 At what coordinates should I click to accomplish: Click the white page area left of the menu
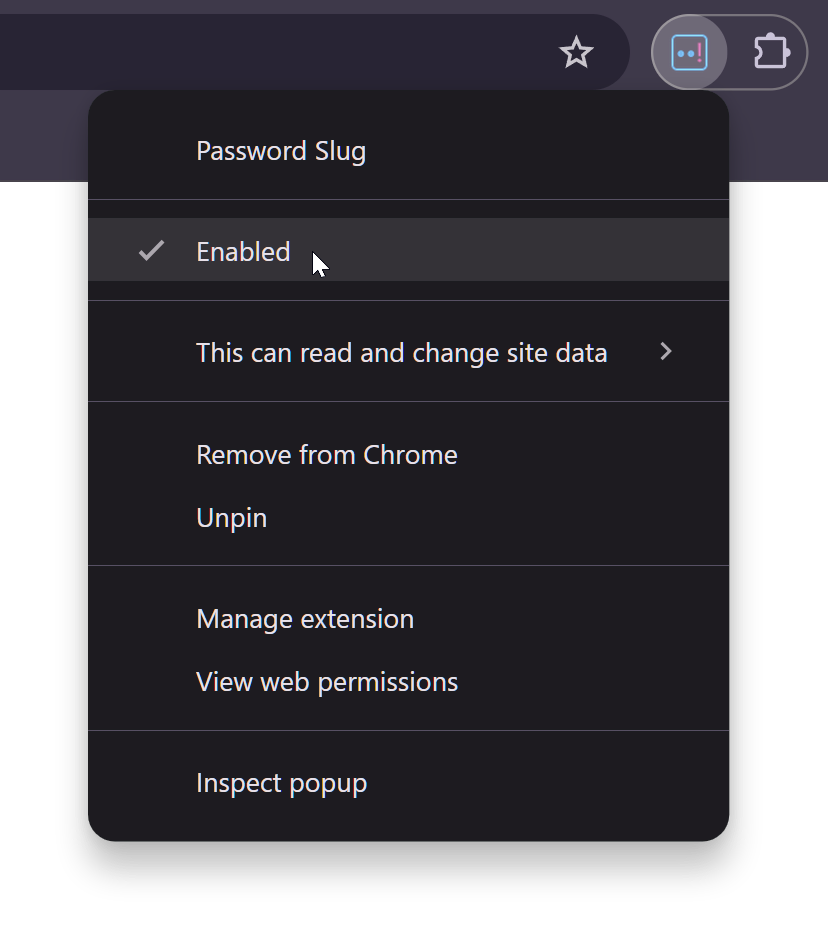(42, 500)
